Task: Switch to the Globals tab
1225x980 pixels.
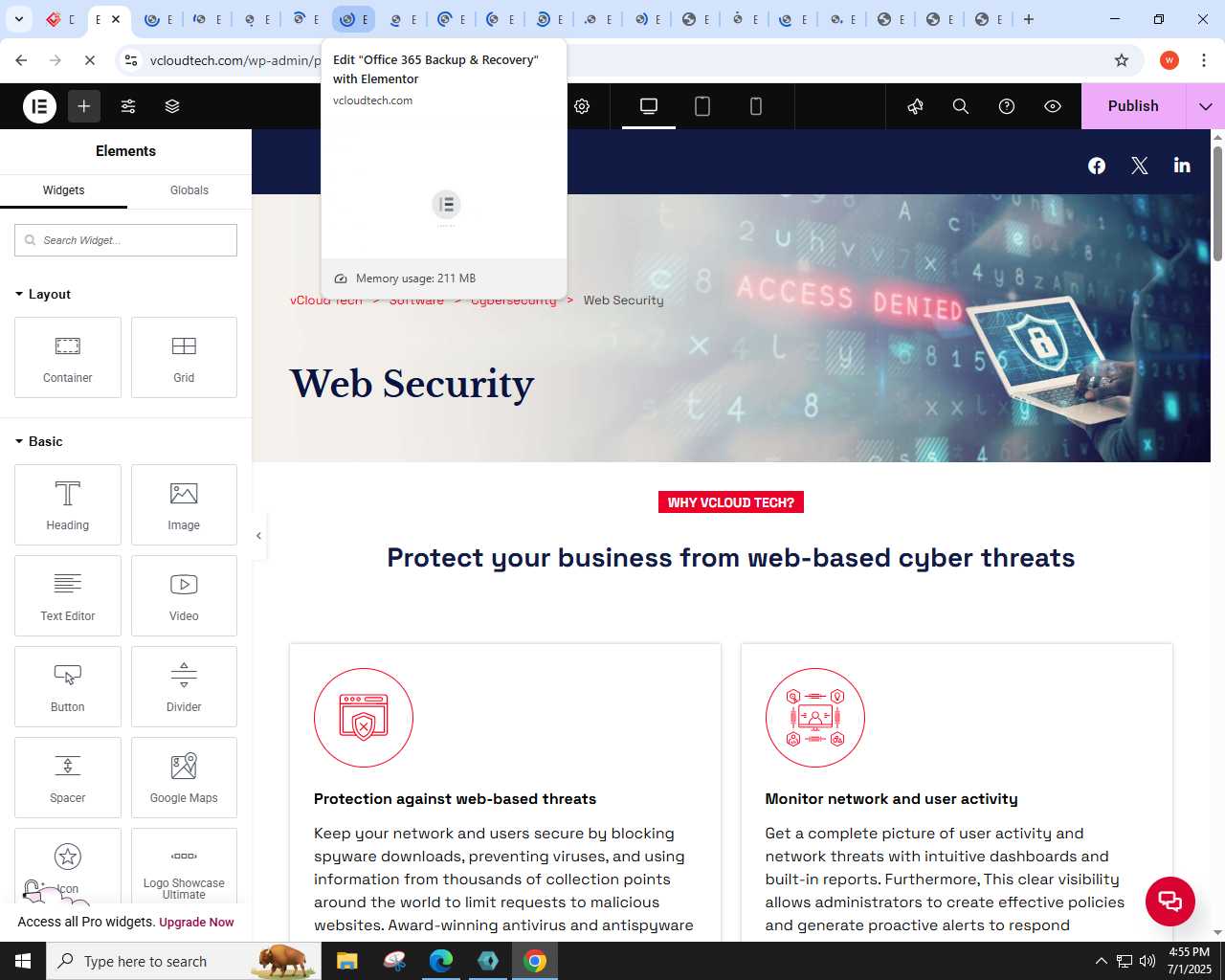Action: click(x=189, y=190)
